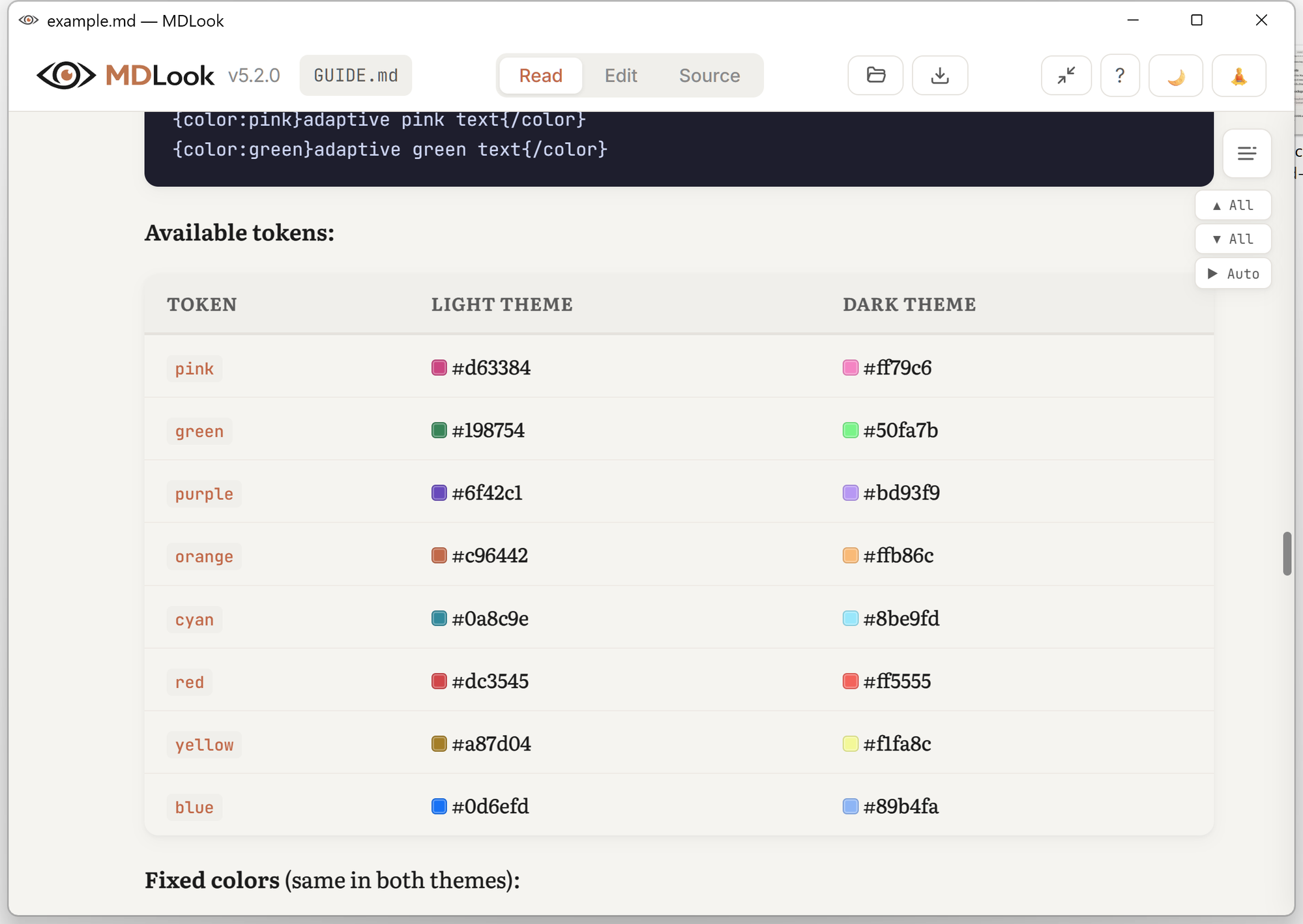The height and width of the screenshot is (924, 1303).
Task: Click the hex value #d63384
Action: coord(491,368)
